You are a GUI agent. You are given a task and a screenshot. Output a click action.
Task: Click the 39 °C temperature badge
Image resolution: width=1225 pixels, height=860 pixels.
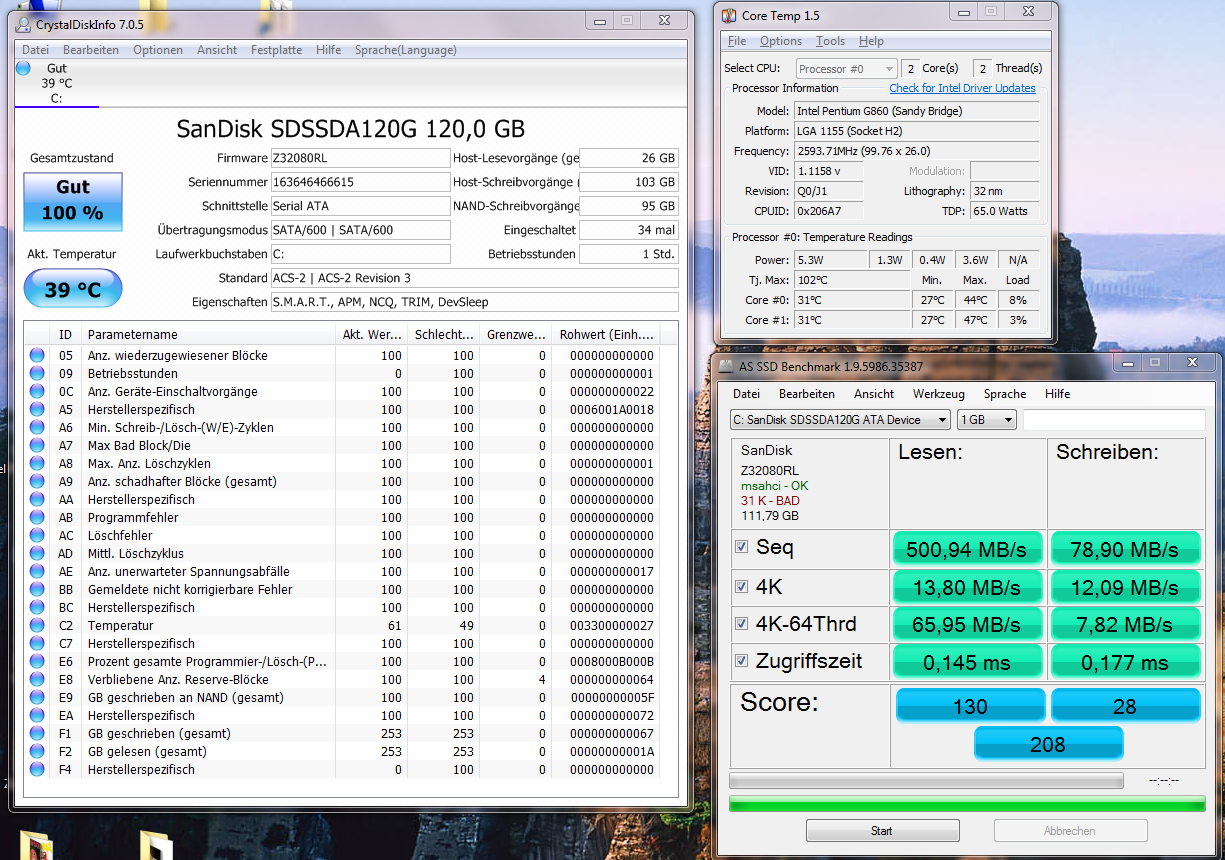[x=73, y=289]
